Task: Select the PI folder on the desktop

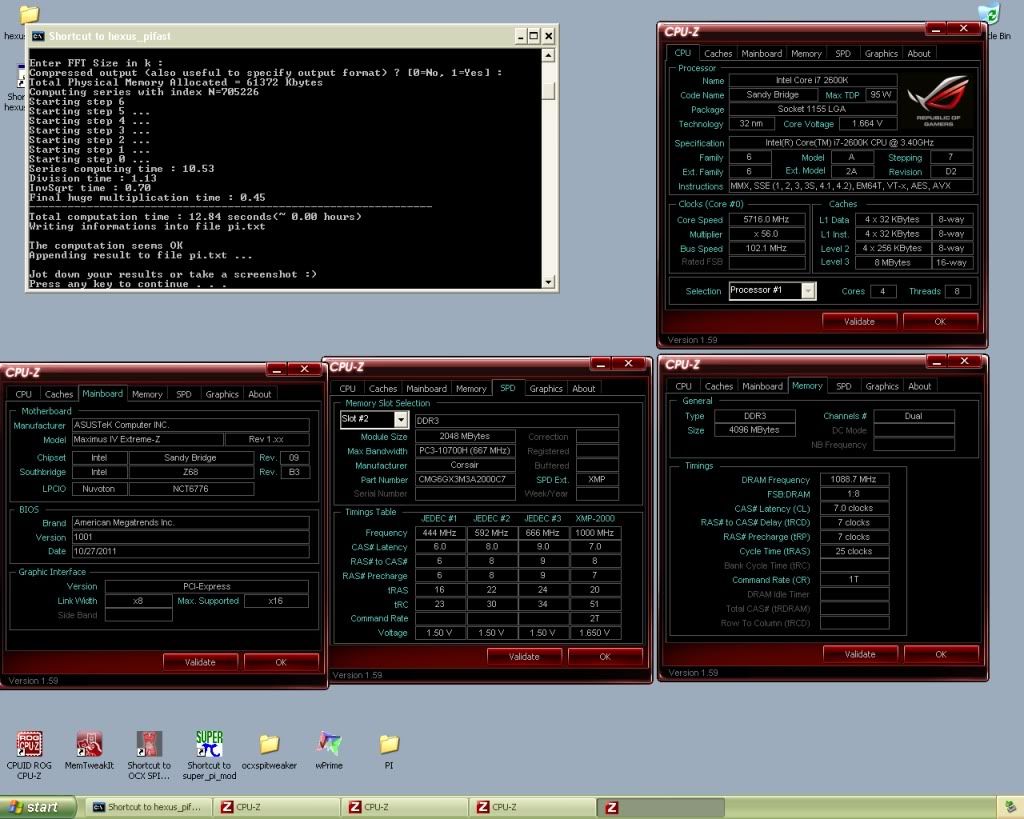Action: (389, 745)
